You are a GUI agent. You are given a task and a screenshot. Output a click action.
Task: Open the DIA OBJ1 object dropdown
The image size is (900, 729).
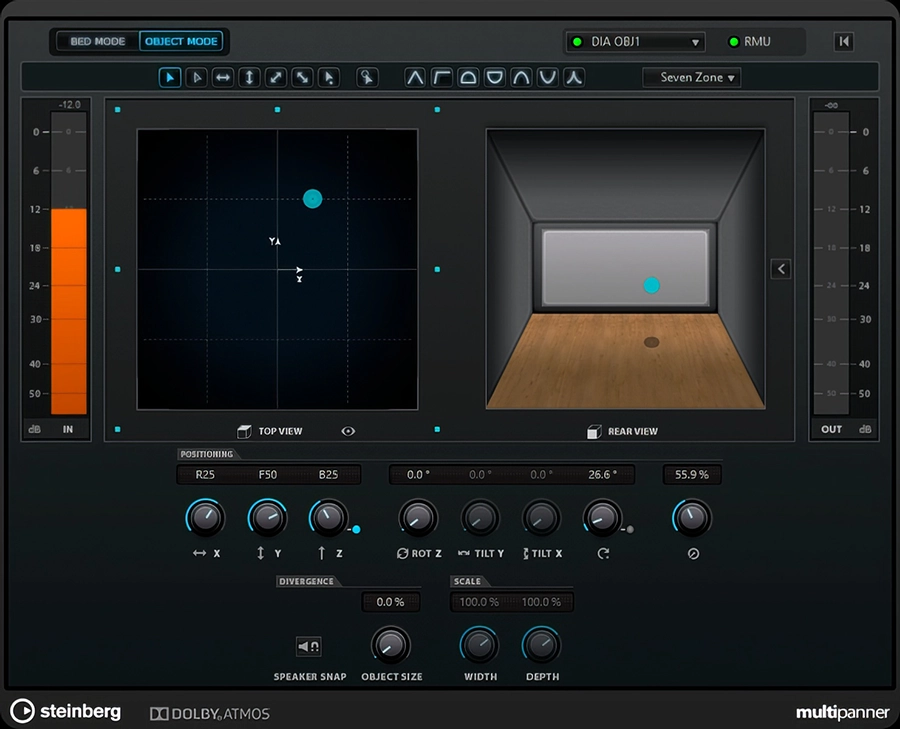[x=635, y=42]
